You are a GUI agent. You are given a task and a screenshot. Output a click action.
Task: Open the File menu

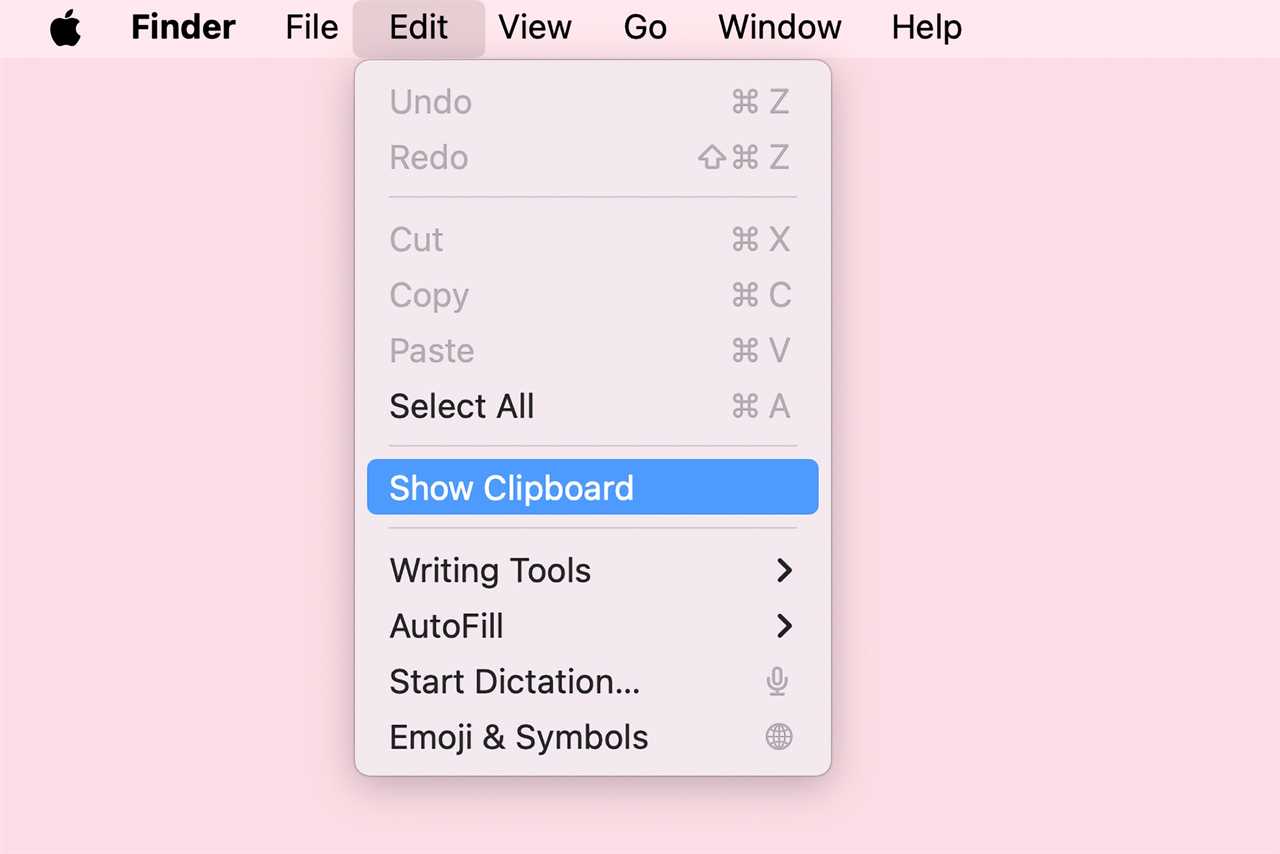click(311, 28)
